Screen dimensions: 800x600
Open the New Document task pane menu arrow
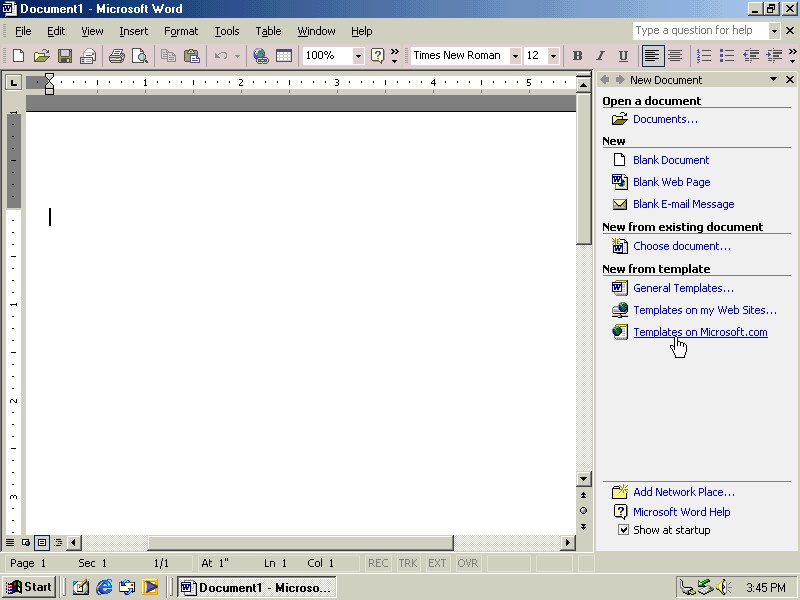[x=773, y=79]
